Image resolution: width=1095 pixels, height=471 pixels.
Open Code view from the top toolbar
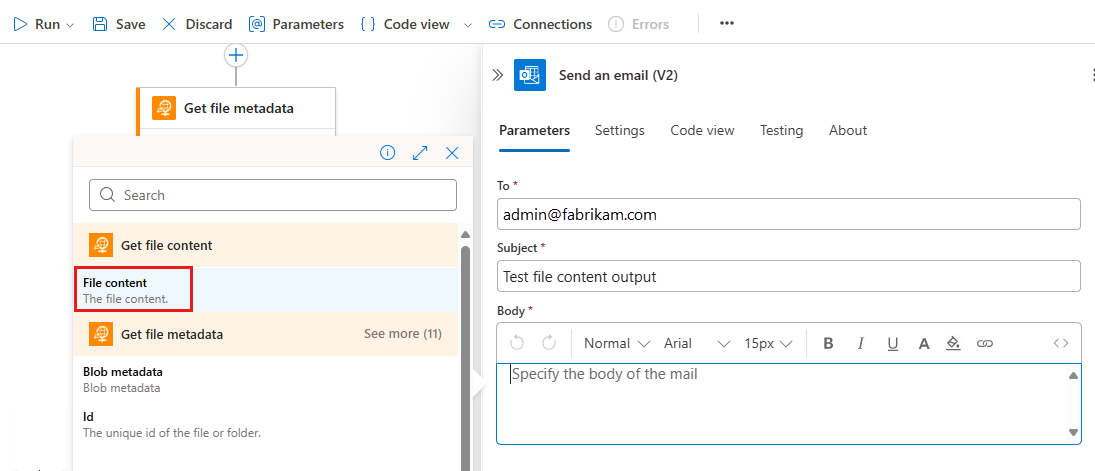click(x=405, y=24)
